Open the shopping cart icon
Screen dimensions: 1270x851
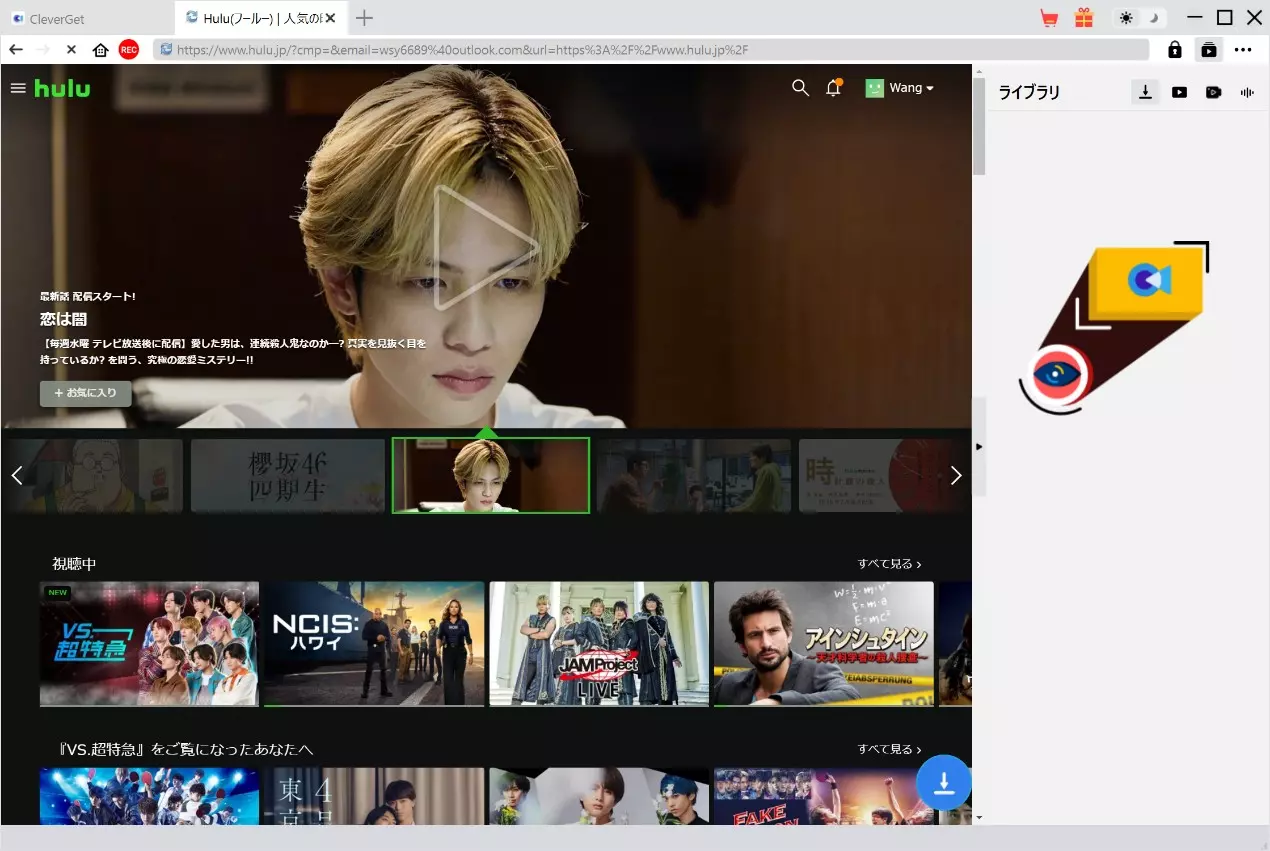tap(1049, 18)
